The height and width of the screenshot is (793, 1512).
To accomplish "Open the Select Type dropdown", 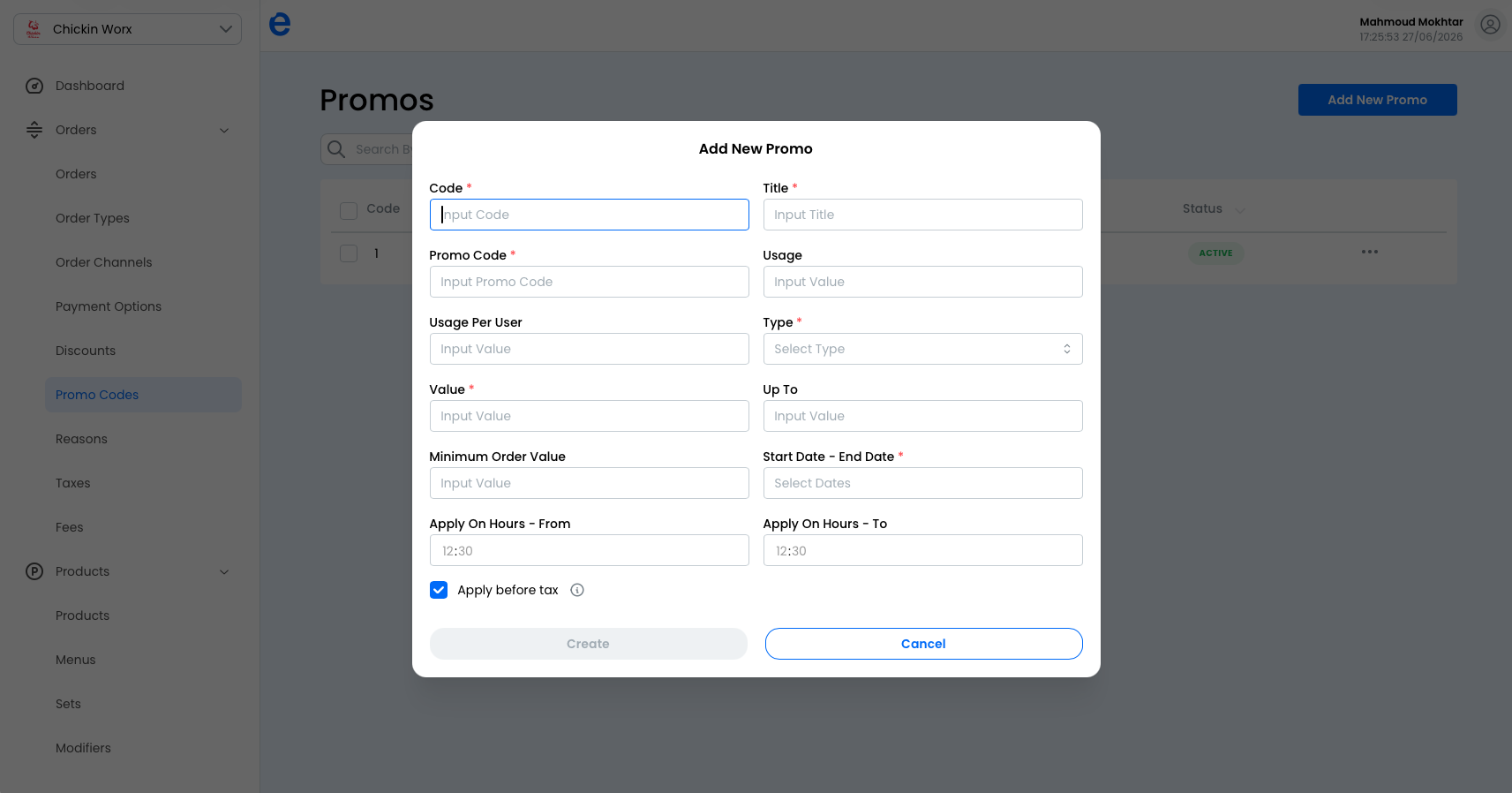I will pyautogui.click(x=922, y=349).
